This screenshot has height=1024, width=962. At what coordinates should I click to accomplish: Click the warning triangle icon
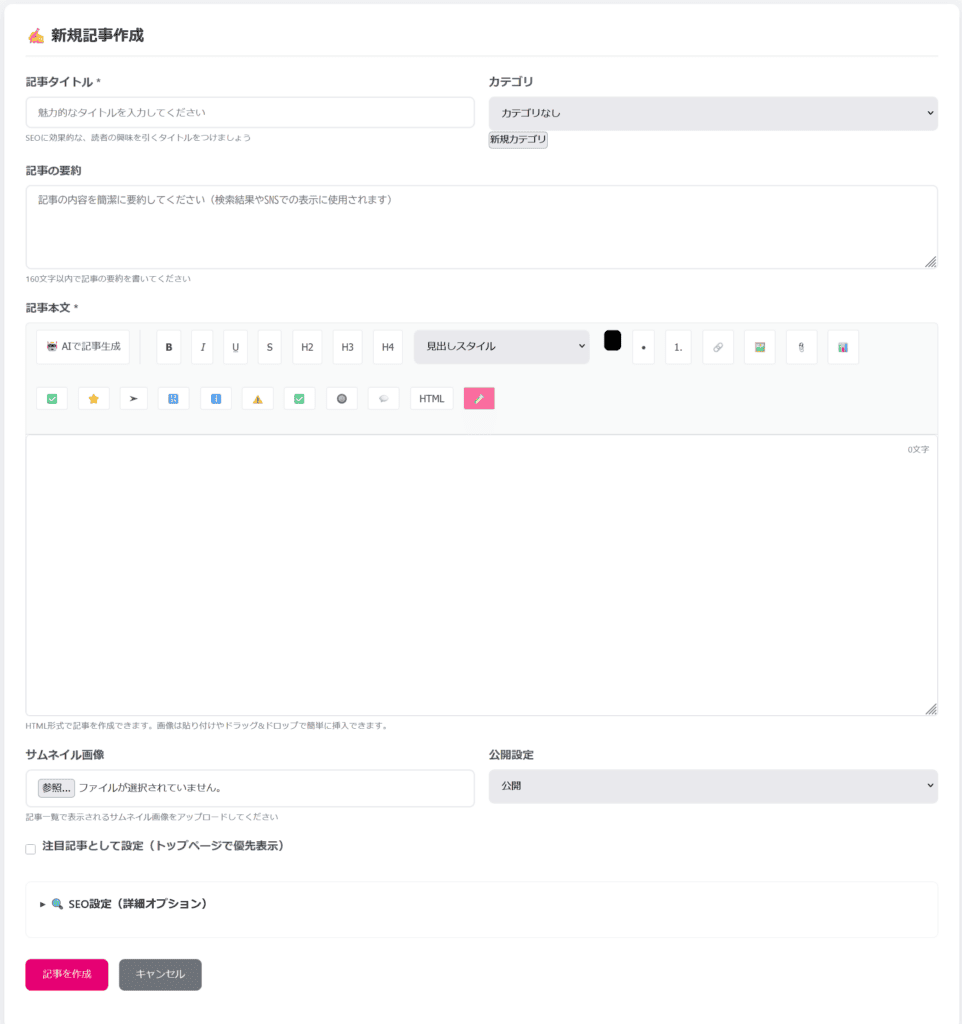tap(257, 398)
